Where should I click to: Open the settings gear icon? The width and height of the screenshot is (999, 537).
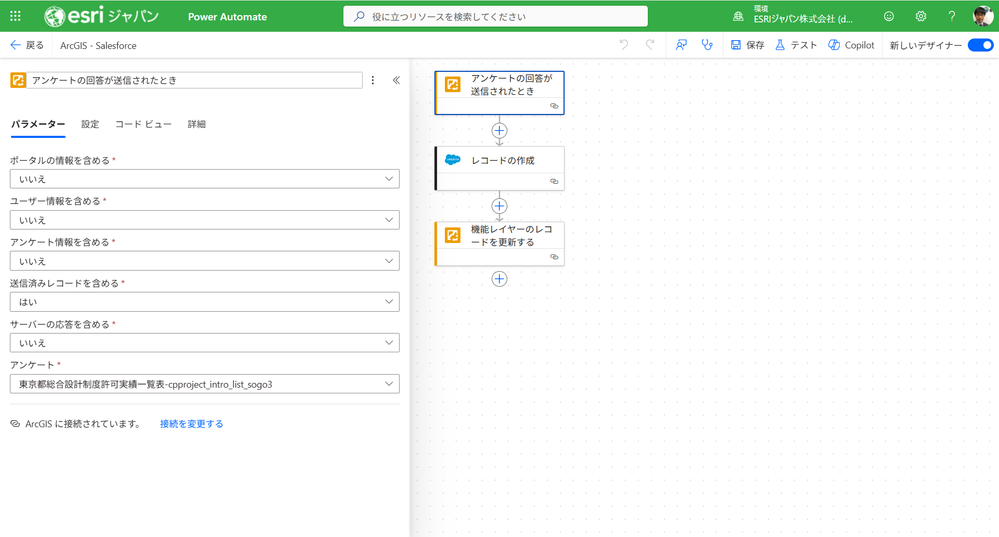click(x=921, y=17)
